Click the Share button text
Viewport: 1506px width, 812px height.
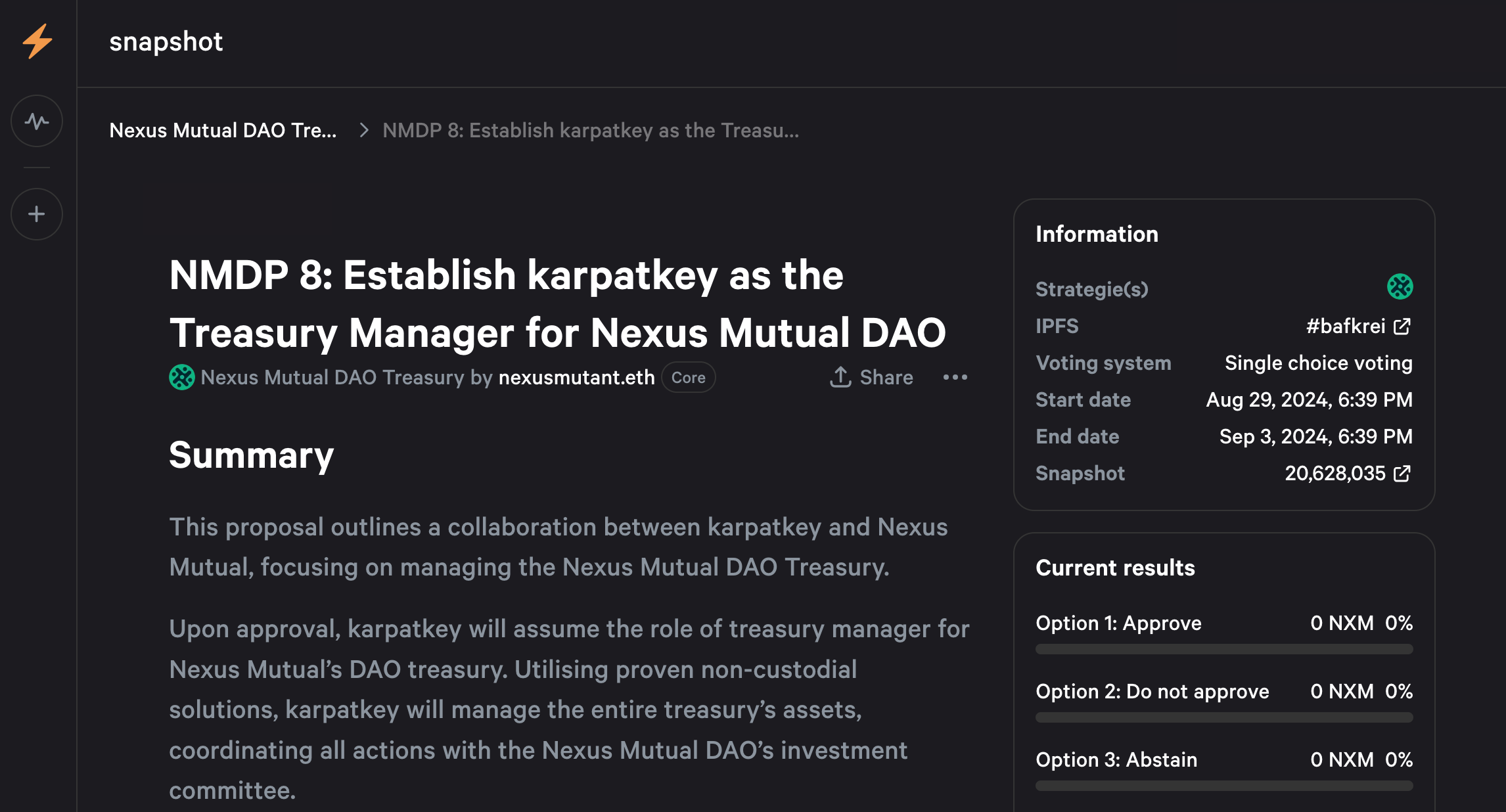(886, 378)
